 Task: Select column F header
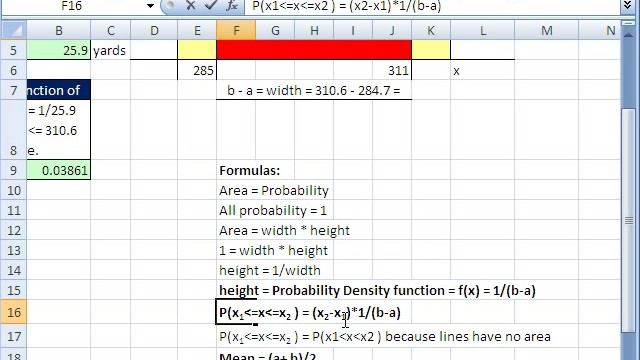[x=236, y=31]
